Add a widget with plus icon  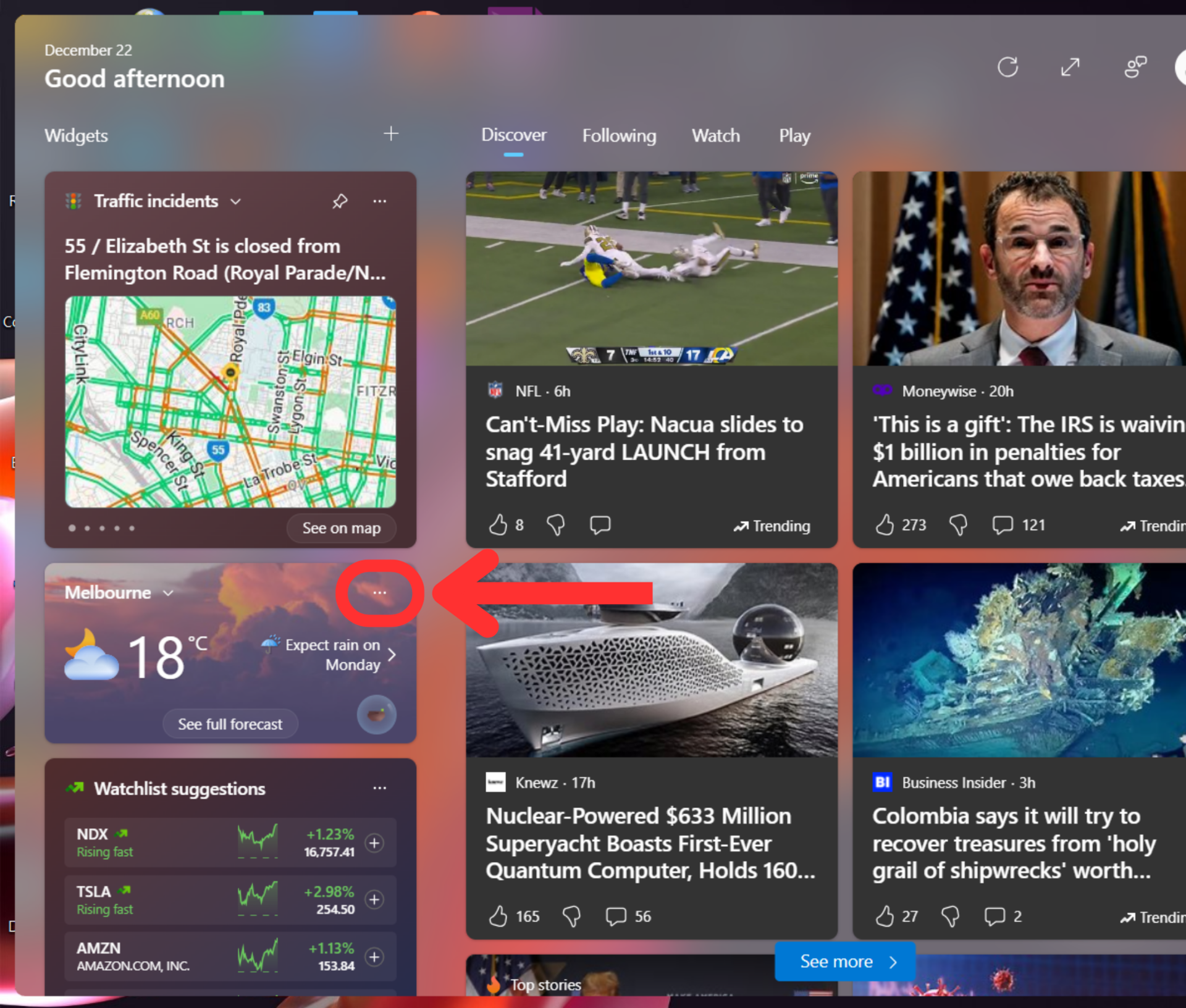coord(390,134)
